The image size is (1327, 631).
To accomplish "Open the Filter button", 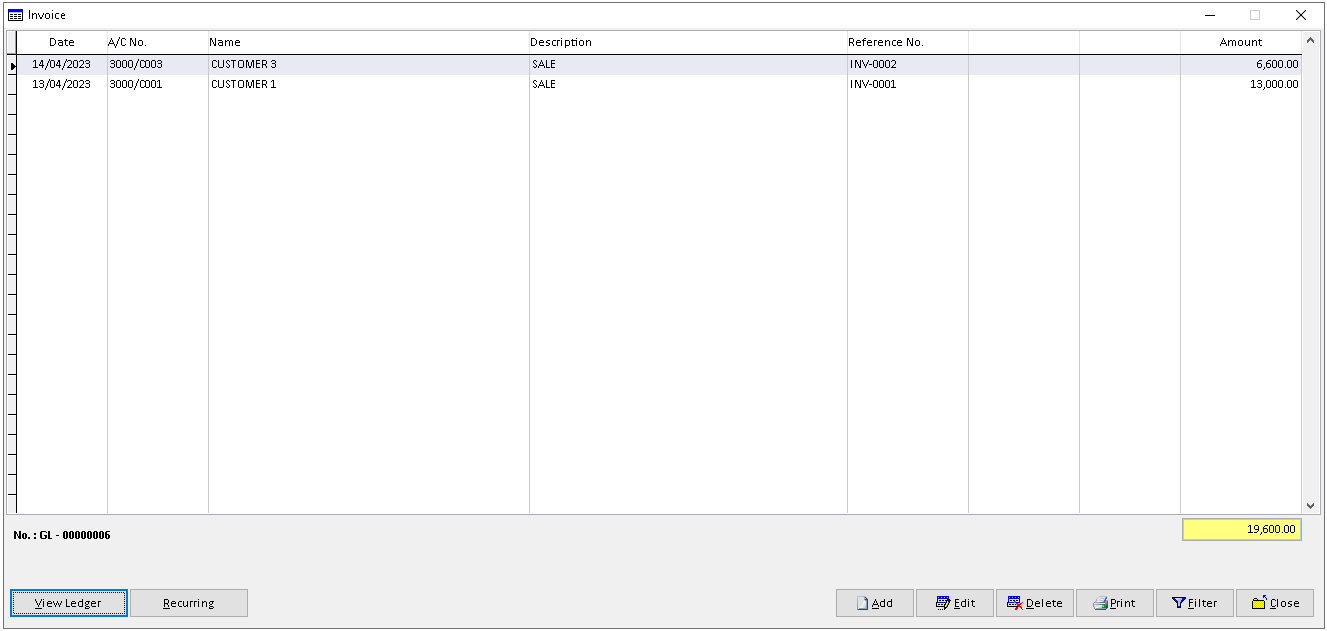I will (1195, 603).
